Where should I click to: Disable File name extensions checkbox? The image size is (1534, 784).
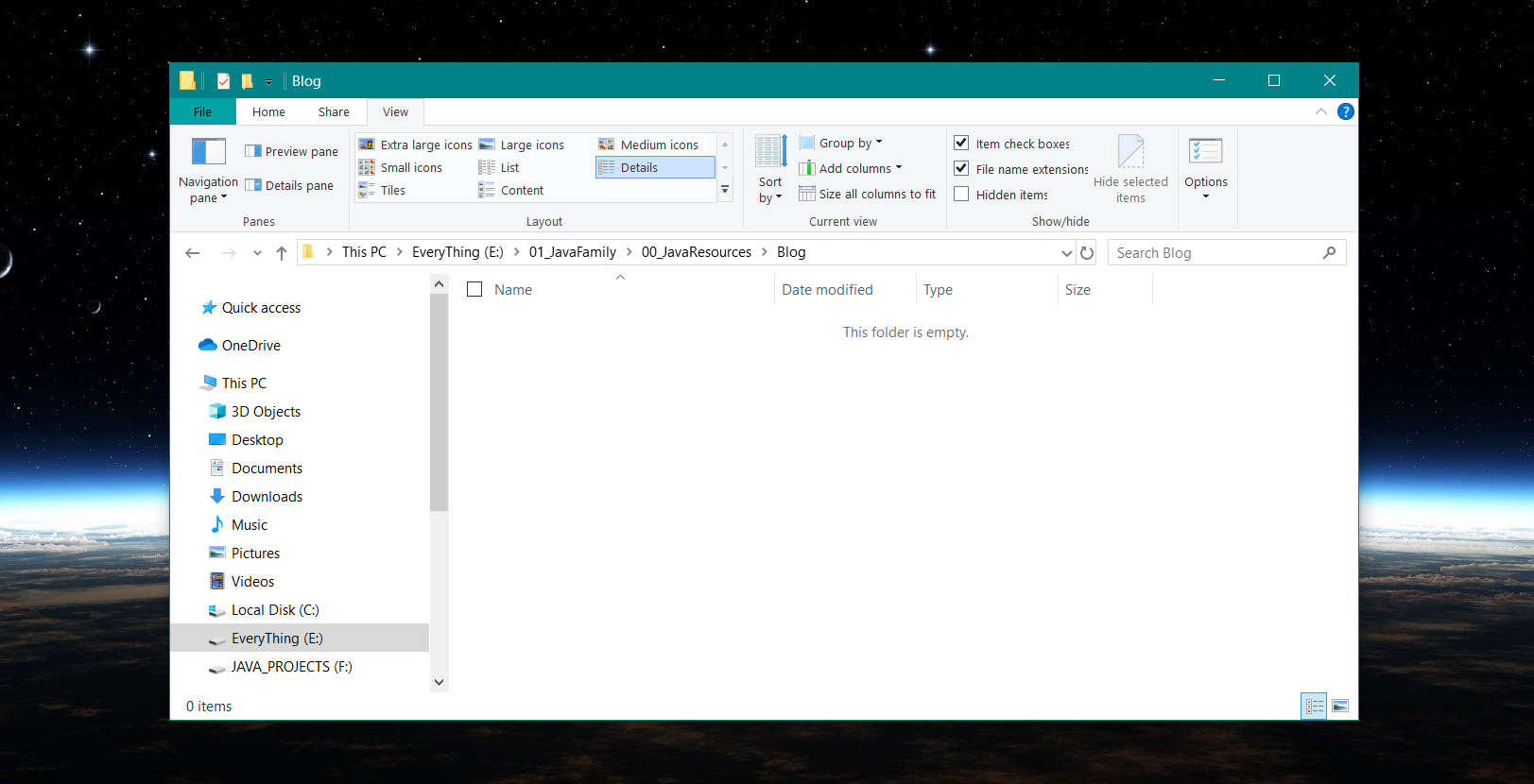pos(961,168)
